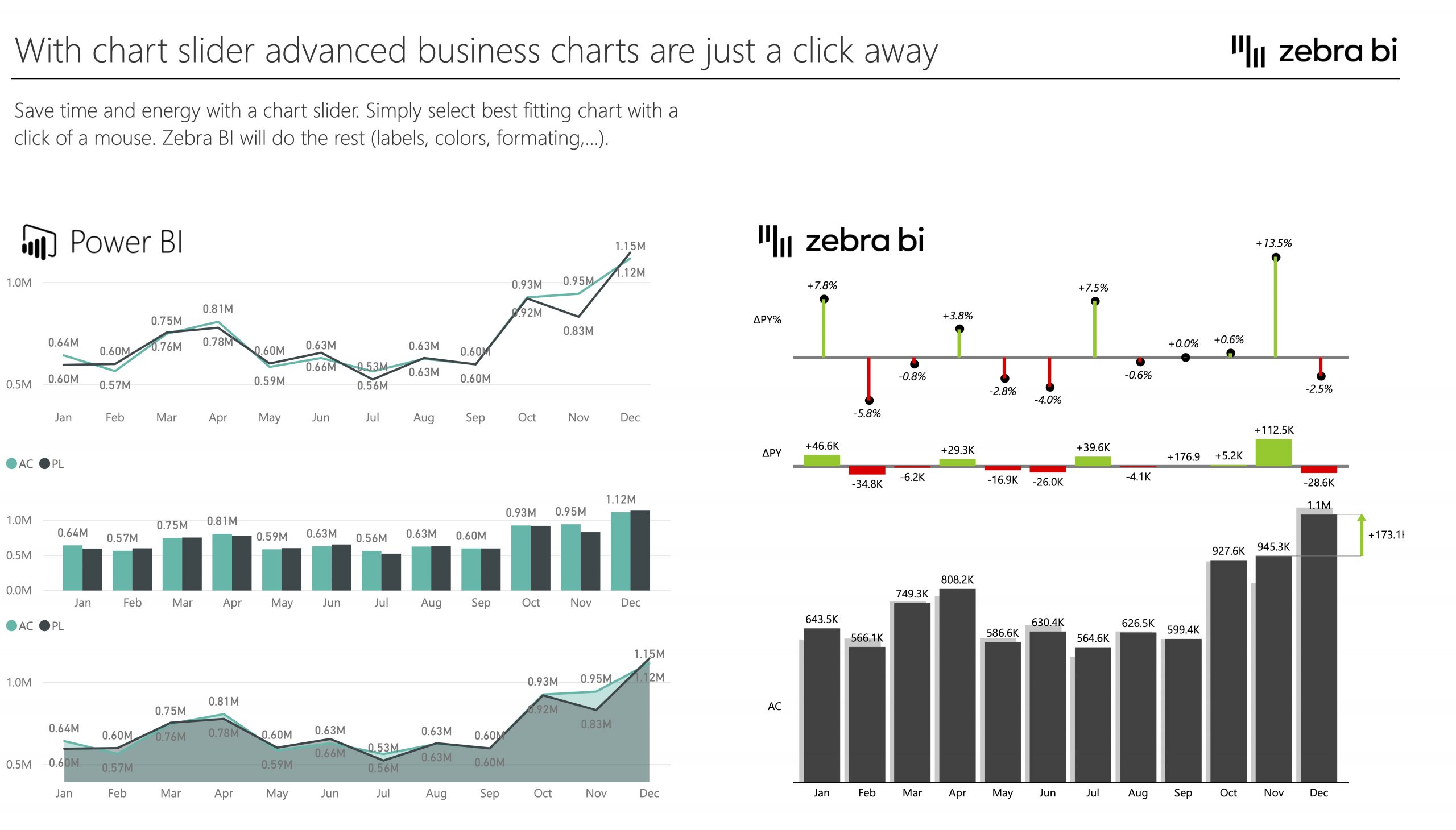Click the ΔPY% axis label
1456x830 pixels.
tap(767, 320)
